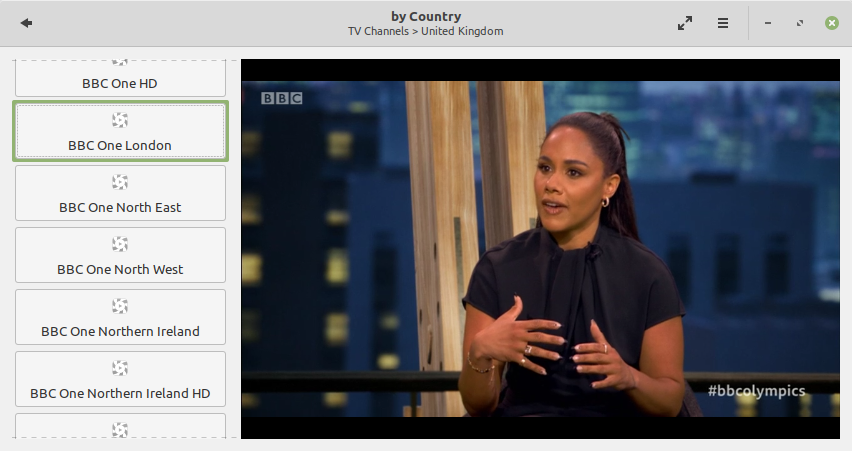Choose the BBC One North West channel
Screen dimensions: 852x451
click(120, 255)
